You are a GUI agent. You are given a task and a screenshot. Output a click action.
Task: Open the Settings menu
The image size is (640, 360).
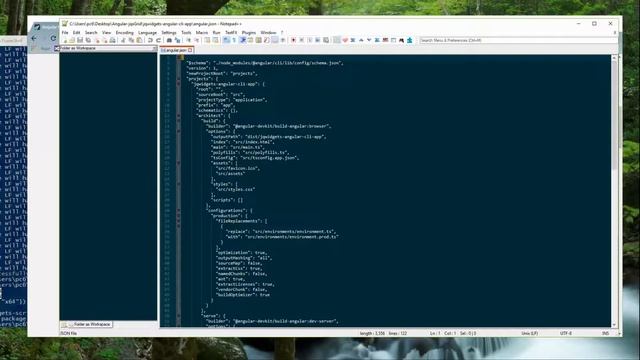tap(169, 32)
